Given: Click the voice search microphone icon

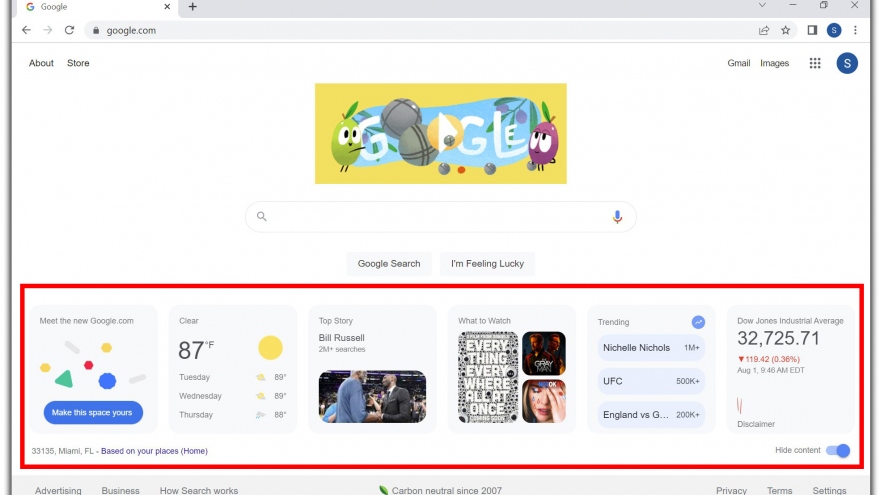Looking at the screenshot, I should 617,216.
